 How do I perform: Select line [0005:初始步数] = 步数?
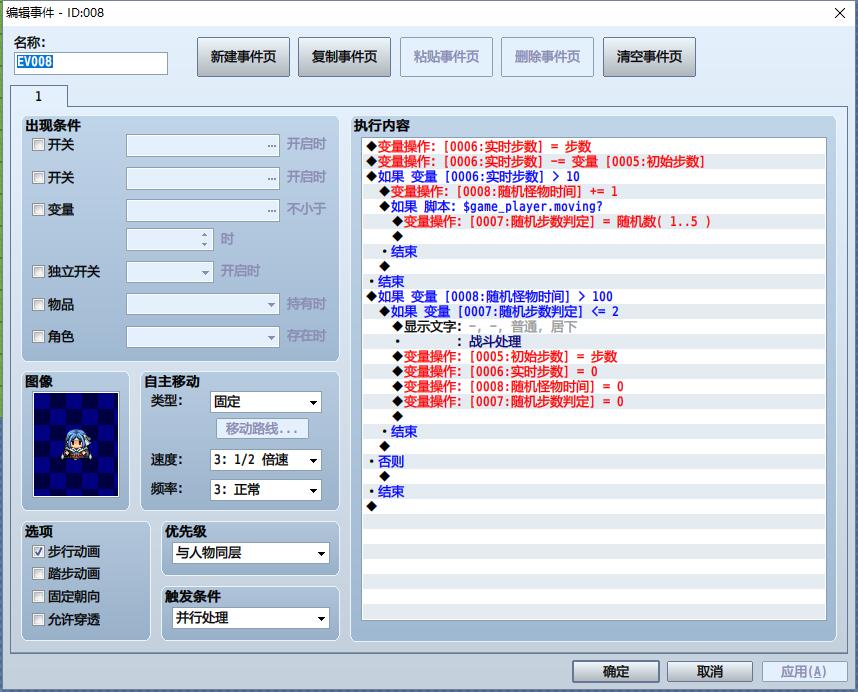click(594, 357)
